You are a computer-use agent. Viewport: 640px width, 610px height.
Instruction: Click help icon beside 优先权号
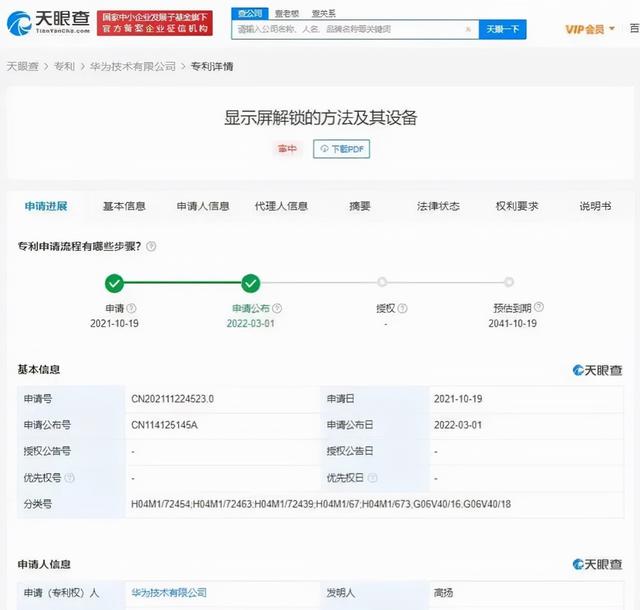pos(70,478)
